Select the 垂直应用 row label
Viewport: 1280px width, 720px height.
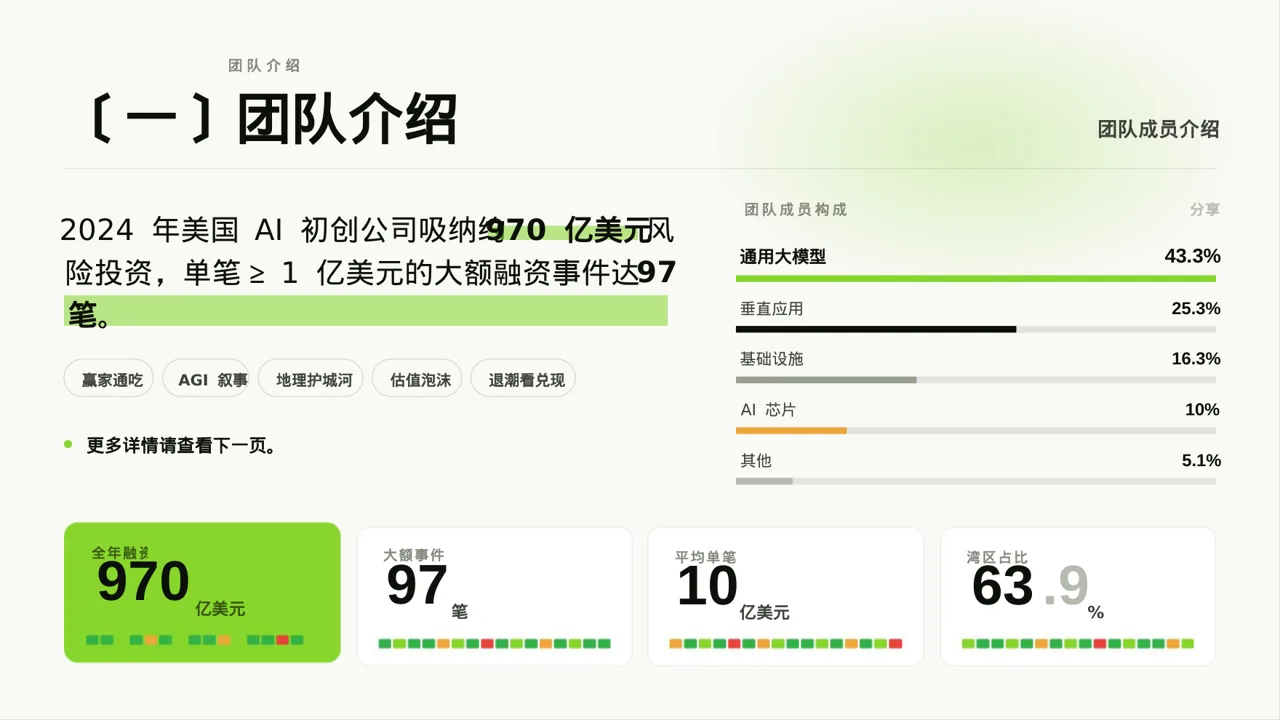(x=772, y=309)
